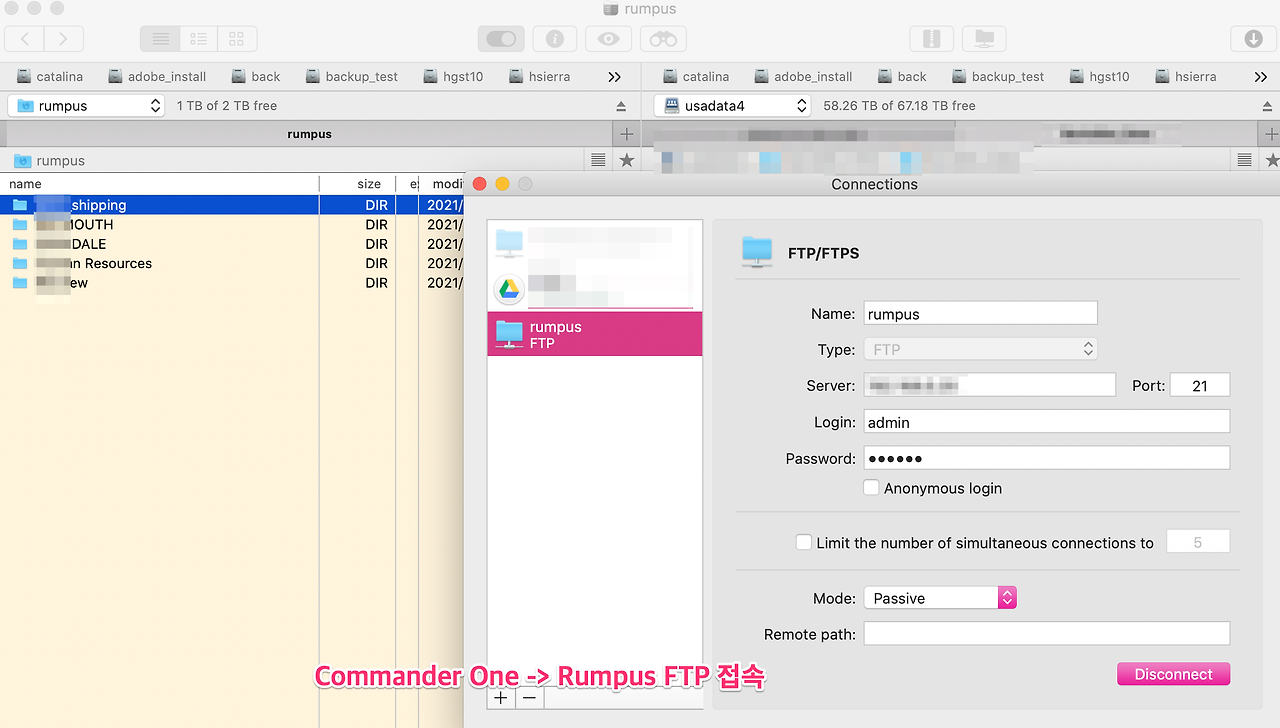Image resolution: width=1280 pixels, height=728 pixels.
Task: Open Quick Look with the eye icon
Action: click(608, 38)
